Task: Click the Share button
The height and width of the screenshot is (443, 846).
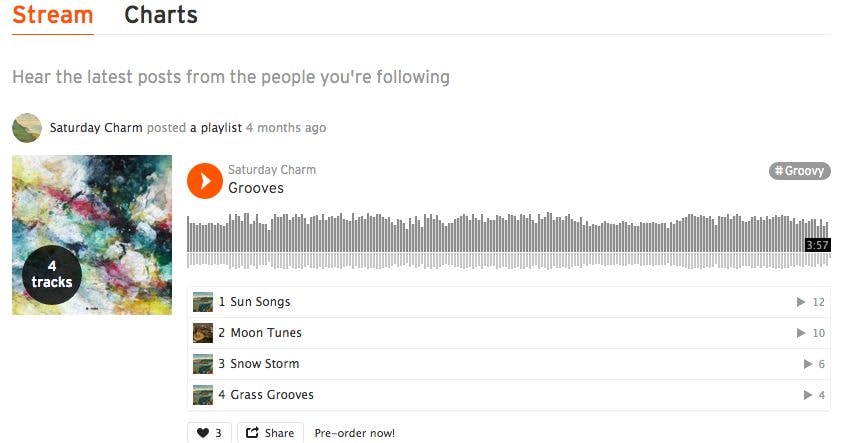Action: 270,433
